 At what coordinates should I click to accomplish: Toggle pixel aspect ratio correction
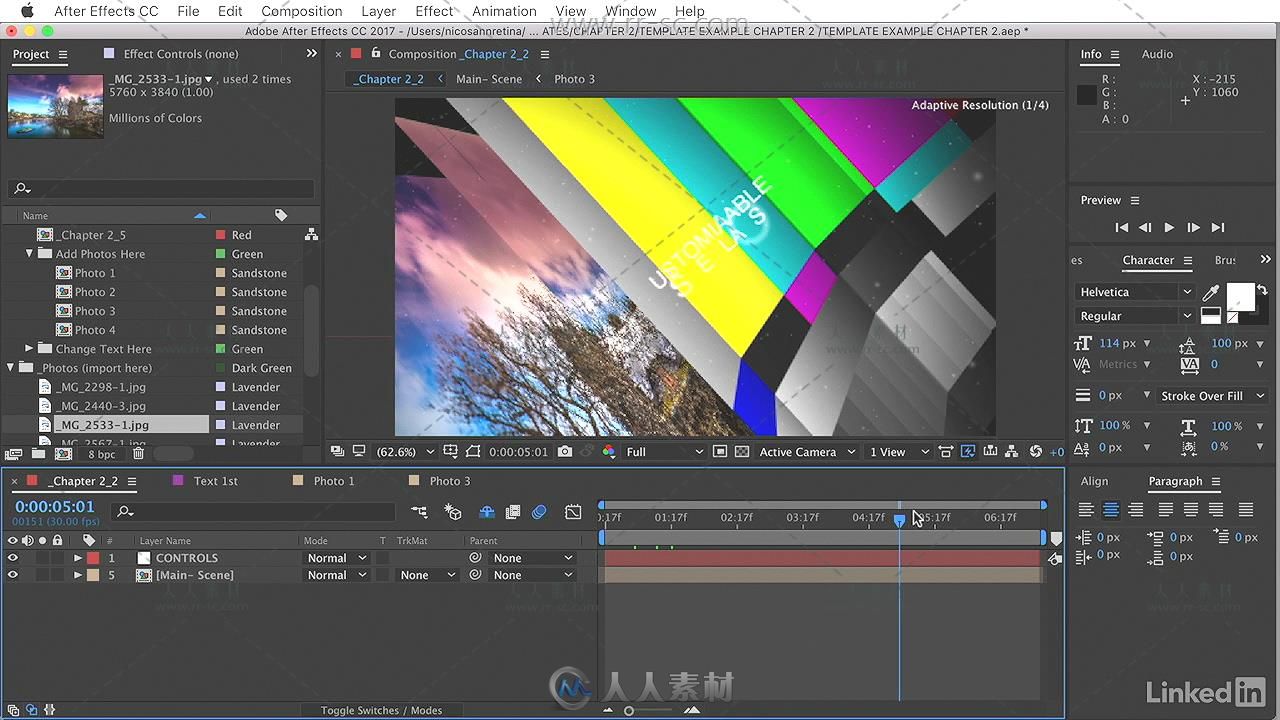click(946, 452)
